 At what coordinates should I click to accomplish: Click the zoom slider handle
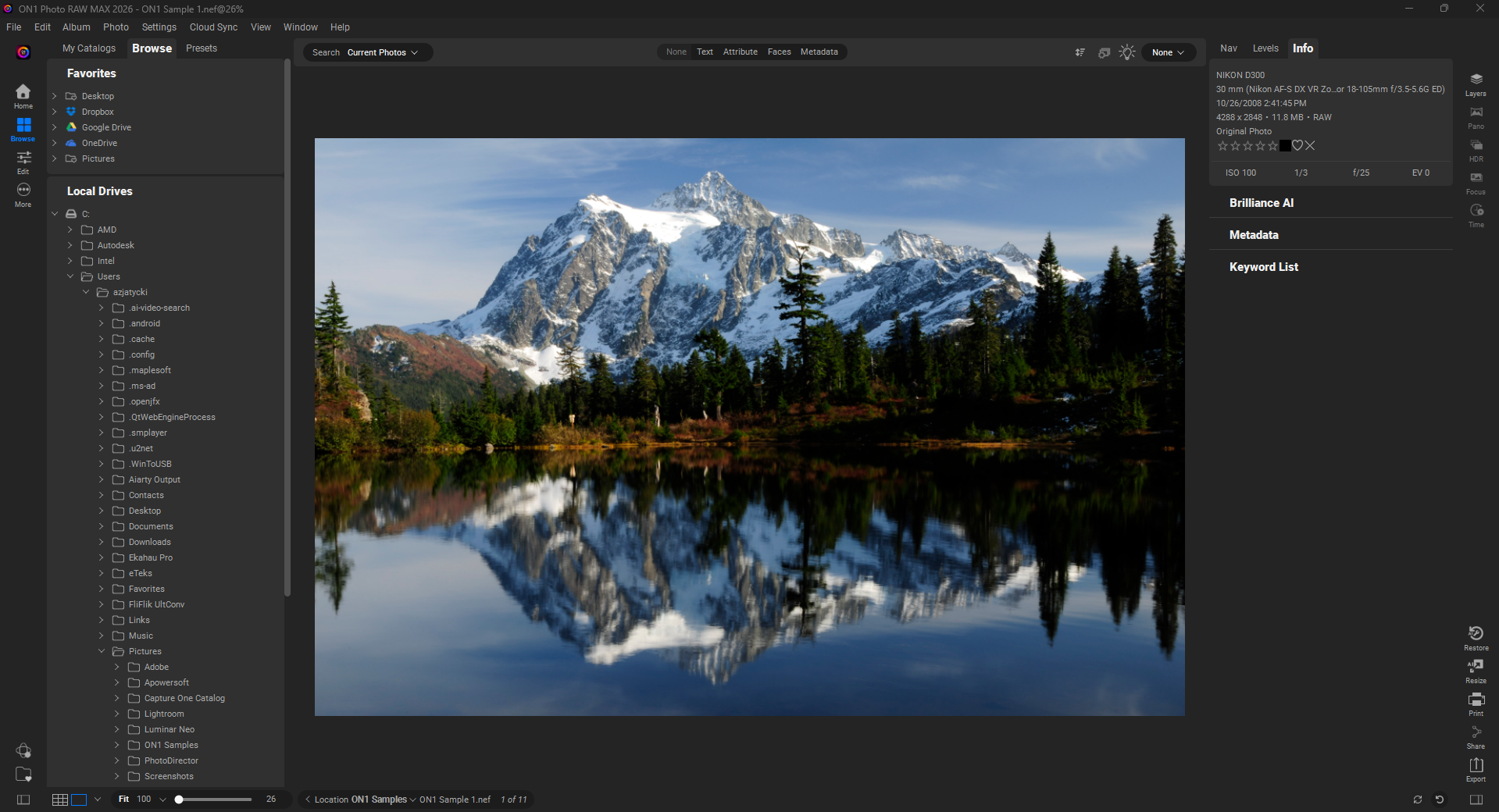tap(179, 800)
